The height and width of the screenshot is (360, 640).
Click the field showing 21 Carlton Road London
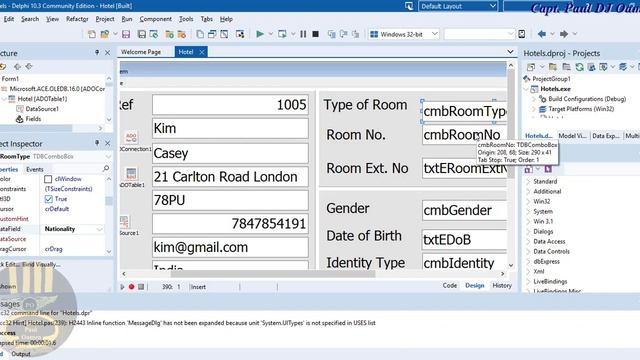(x=230, y=177)
